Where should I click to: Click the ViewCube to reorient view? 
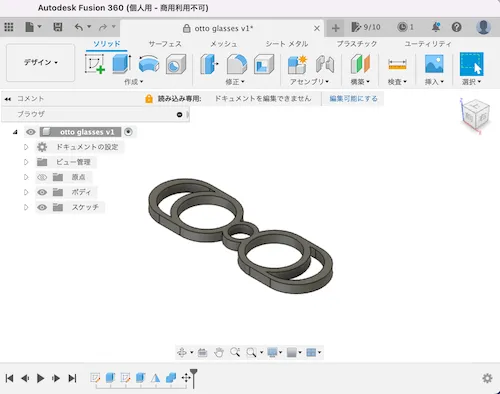tap(476, 115)
